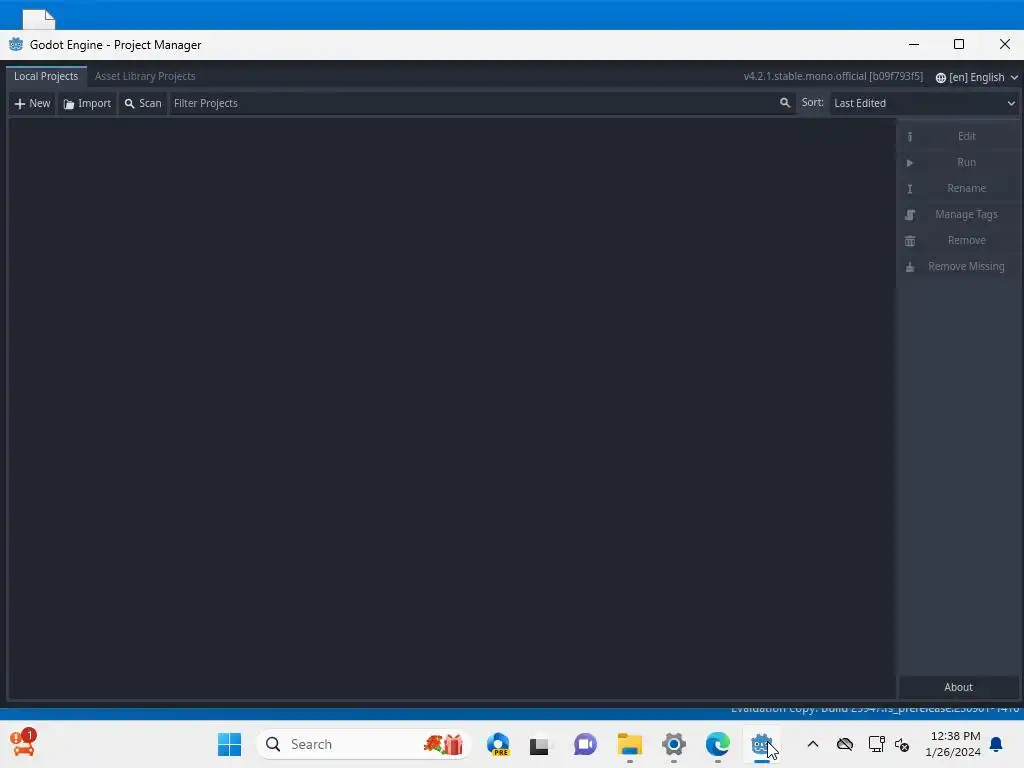Click the cloud sync tray icon

(x=844, y=744)
